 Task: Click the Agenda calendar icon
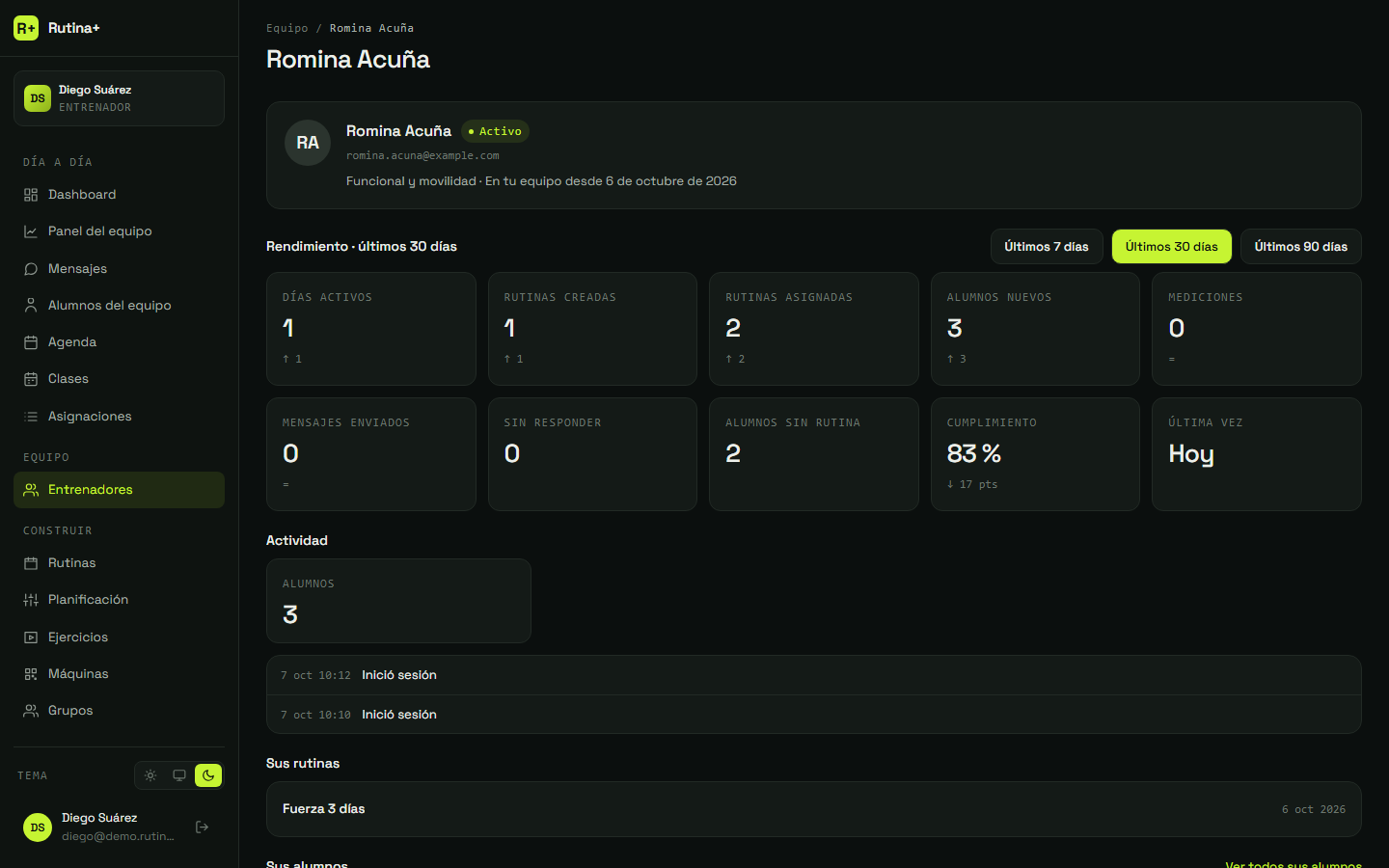(x=31, y=342)
